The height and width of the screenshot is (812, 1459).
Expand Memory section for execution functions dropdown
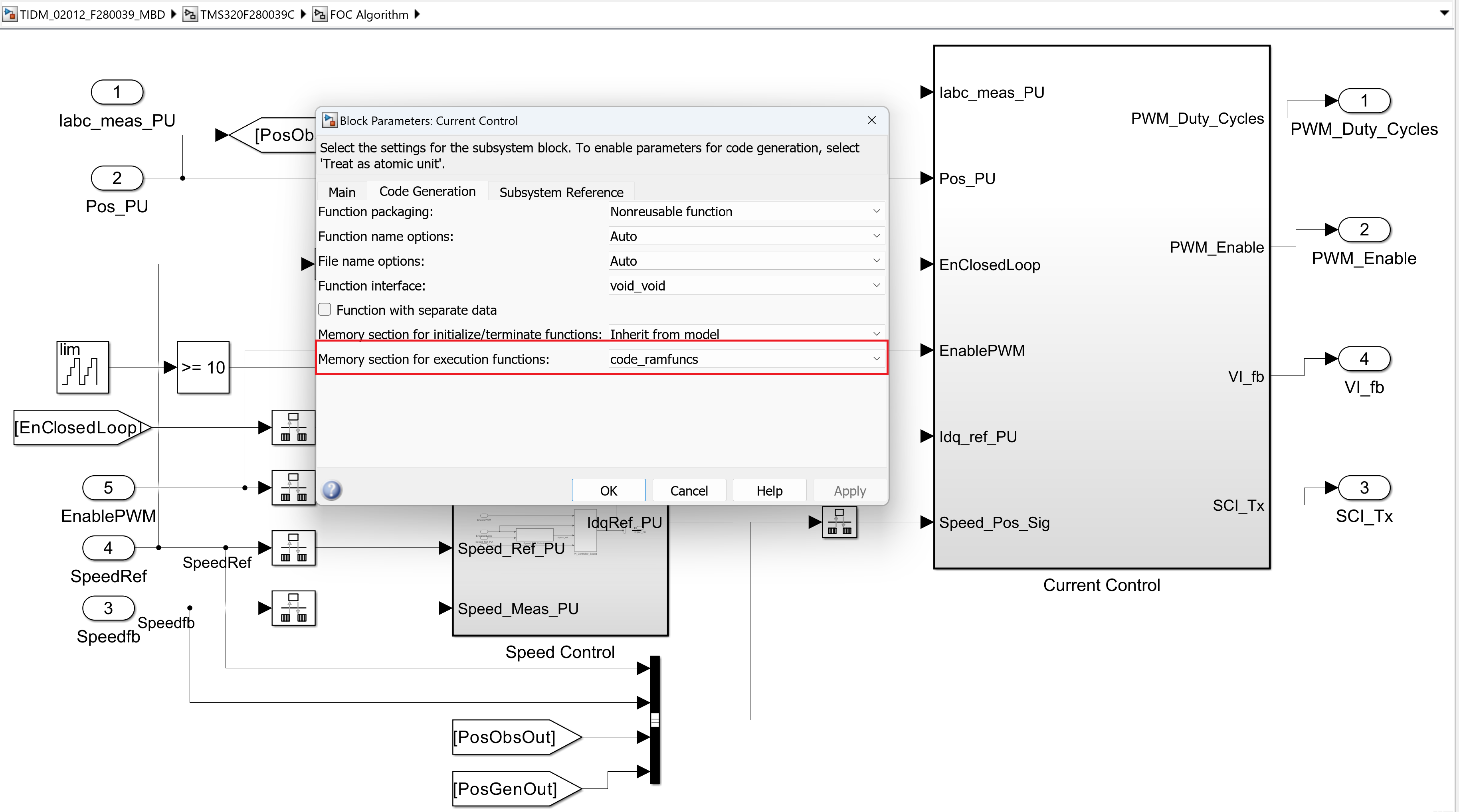745,359
